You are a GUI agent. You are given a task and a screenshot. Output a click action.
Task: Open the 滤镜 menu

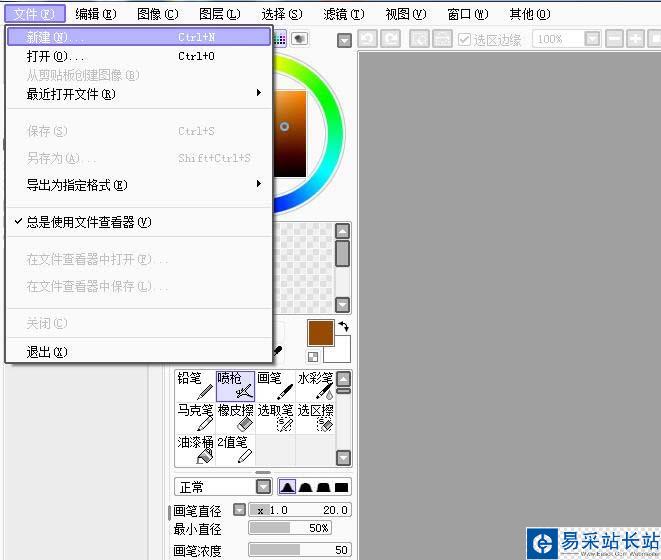pos(344,14)
